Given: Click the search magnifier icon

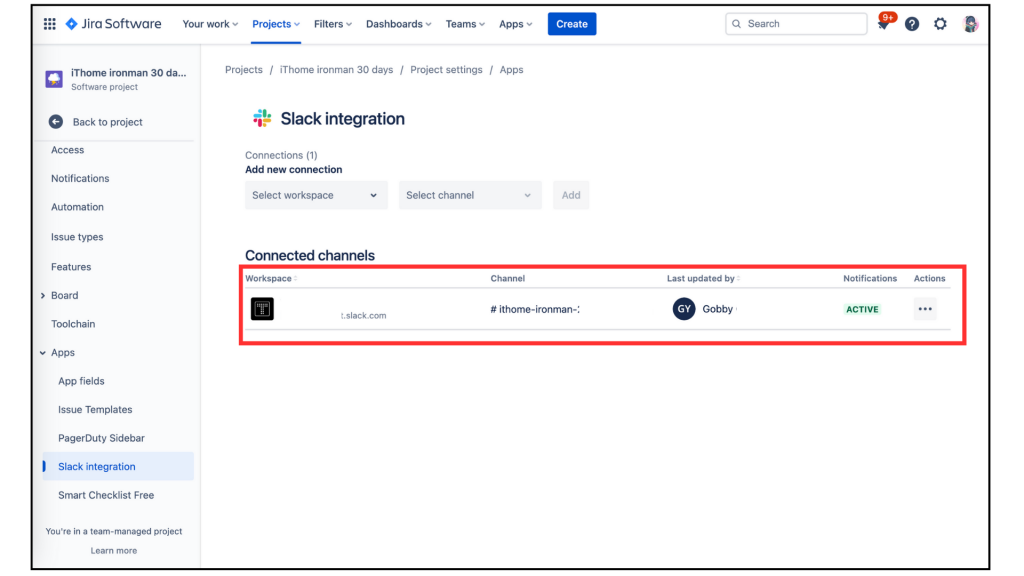Looking at the screenshot, I should [737, 24].
